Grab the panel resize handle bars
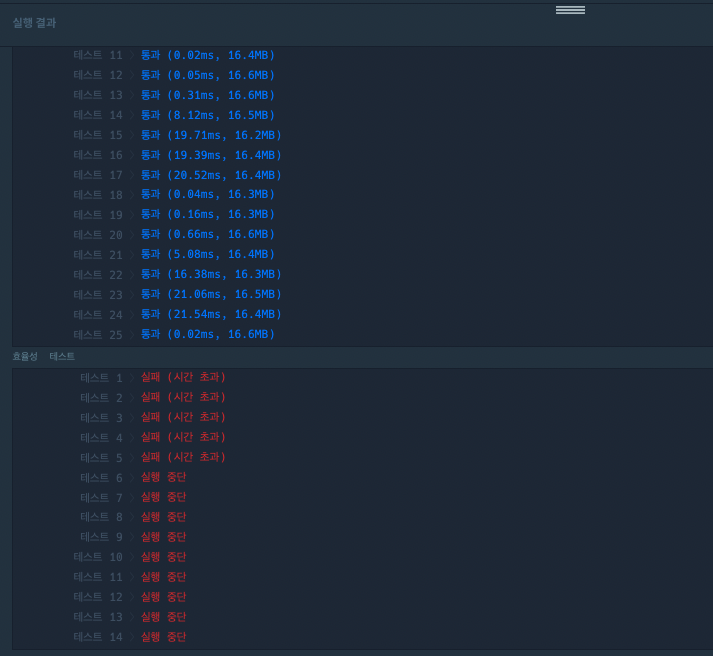Screen dimensions: 713x656 click(570, 10)
